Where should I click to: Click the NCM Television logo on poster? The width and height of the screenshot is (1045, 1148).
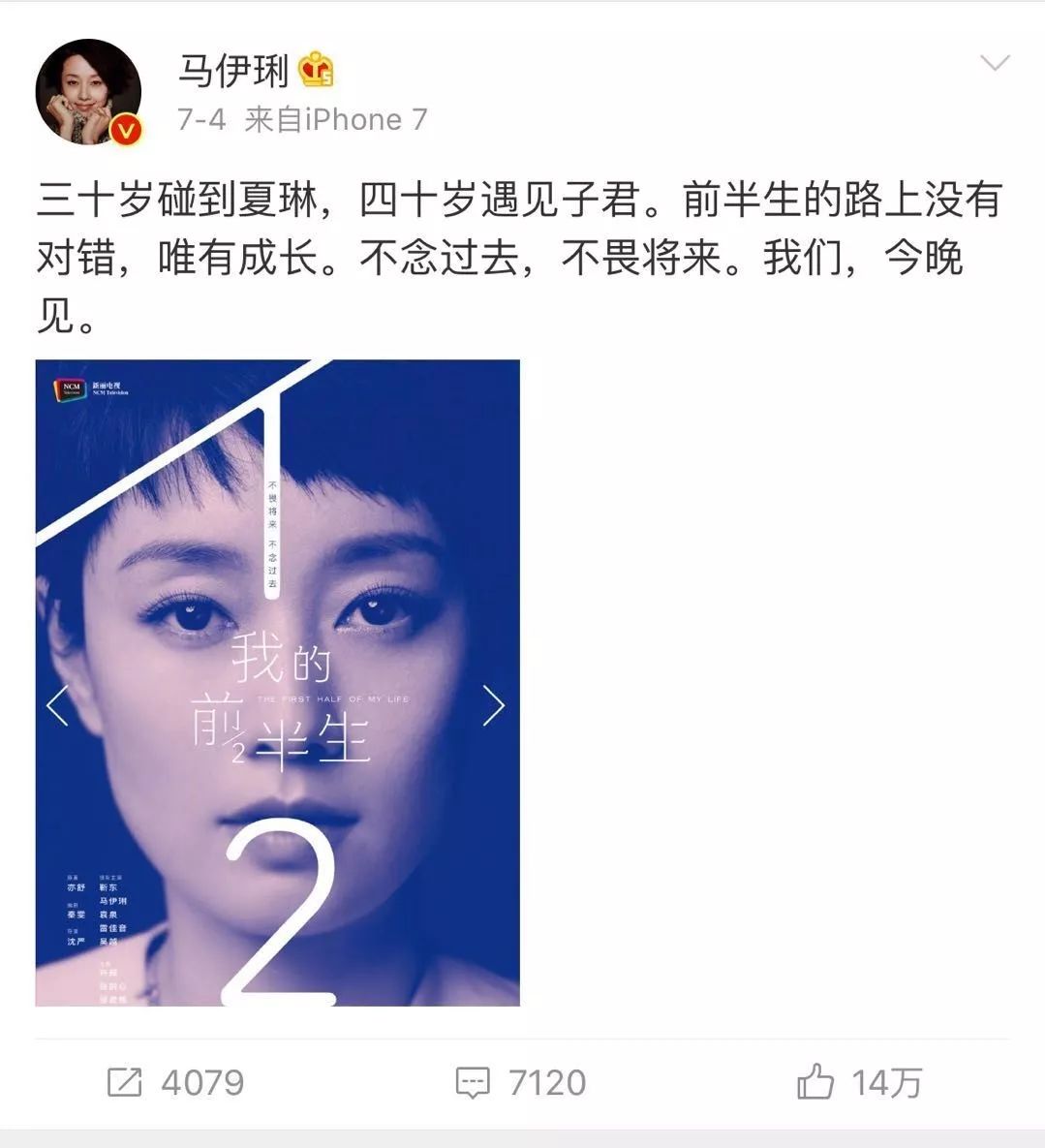pos(91,388)
